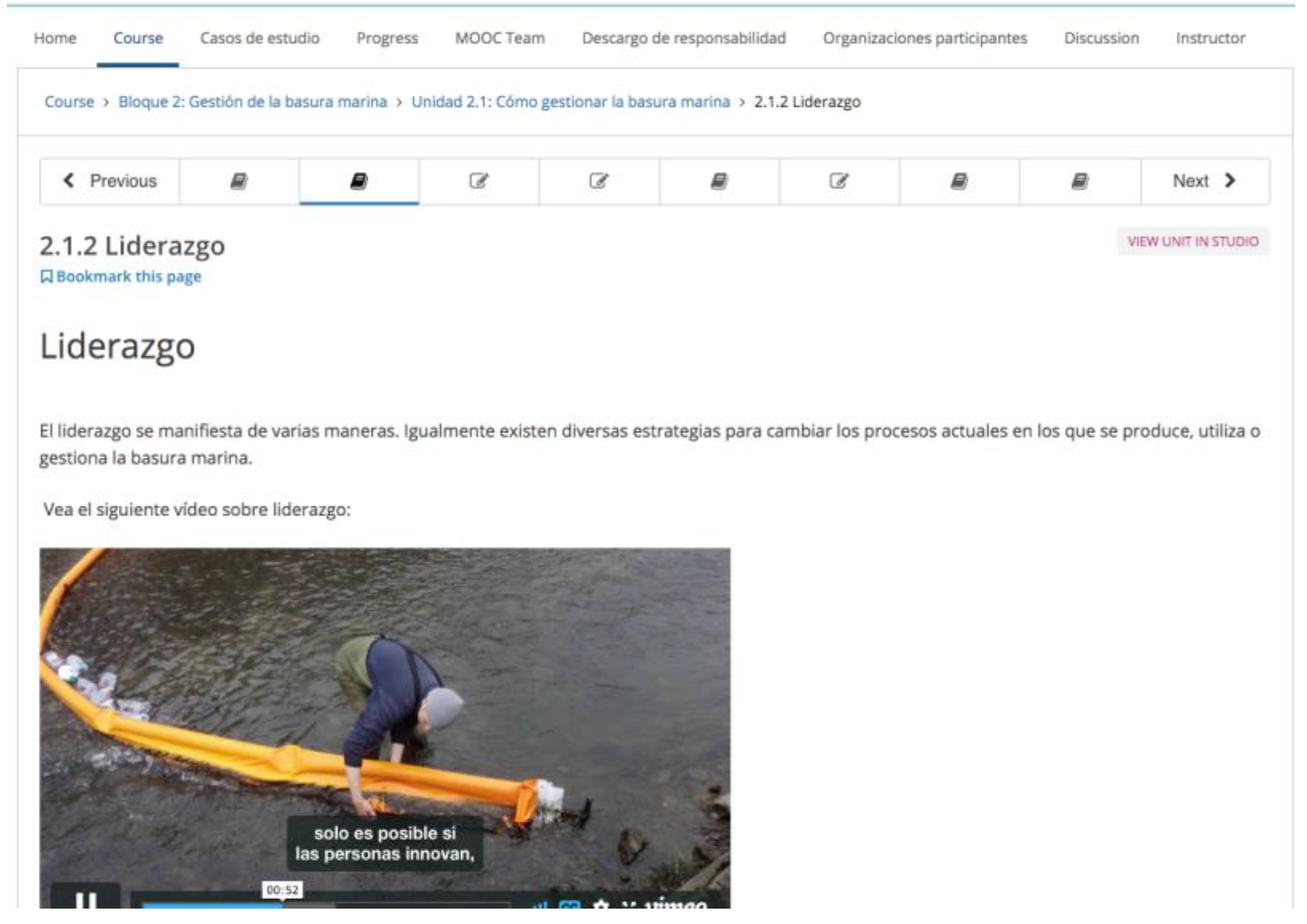Click Bookmark this page link
Viewport: 1307px width, 924px height.
pos(121,277)
